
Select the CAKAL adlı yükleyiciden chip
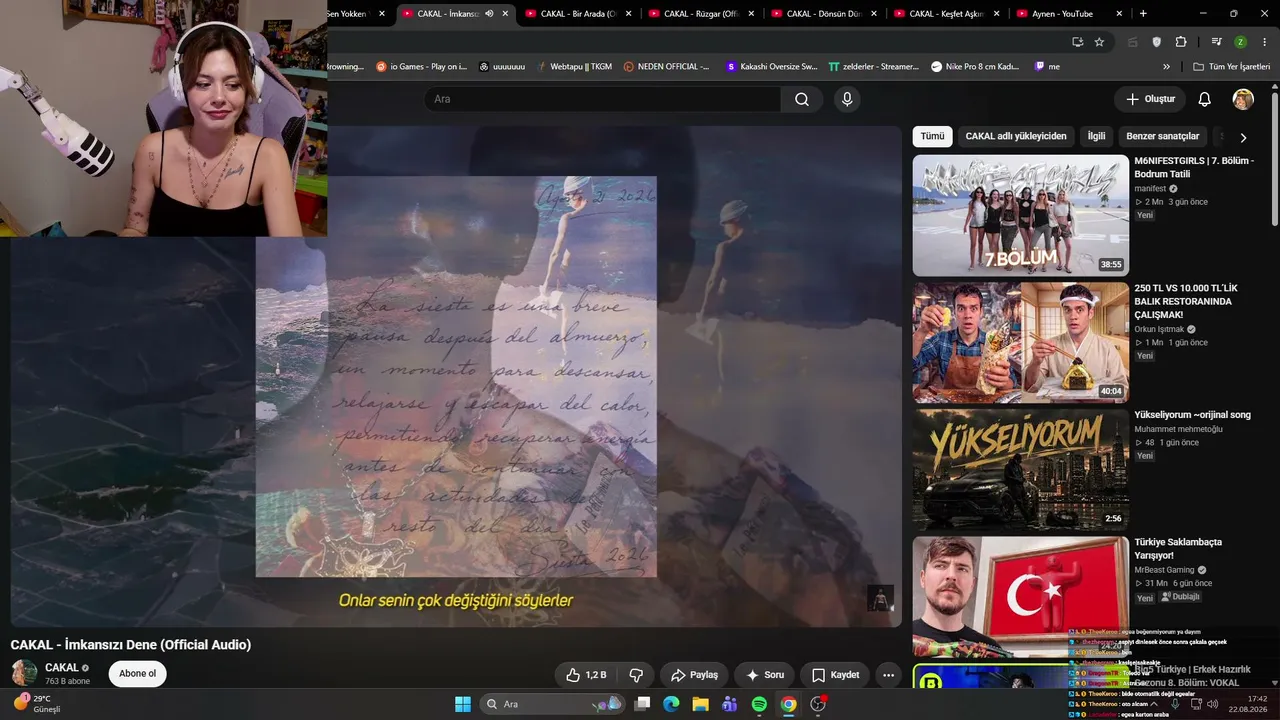1016,136
